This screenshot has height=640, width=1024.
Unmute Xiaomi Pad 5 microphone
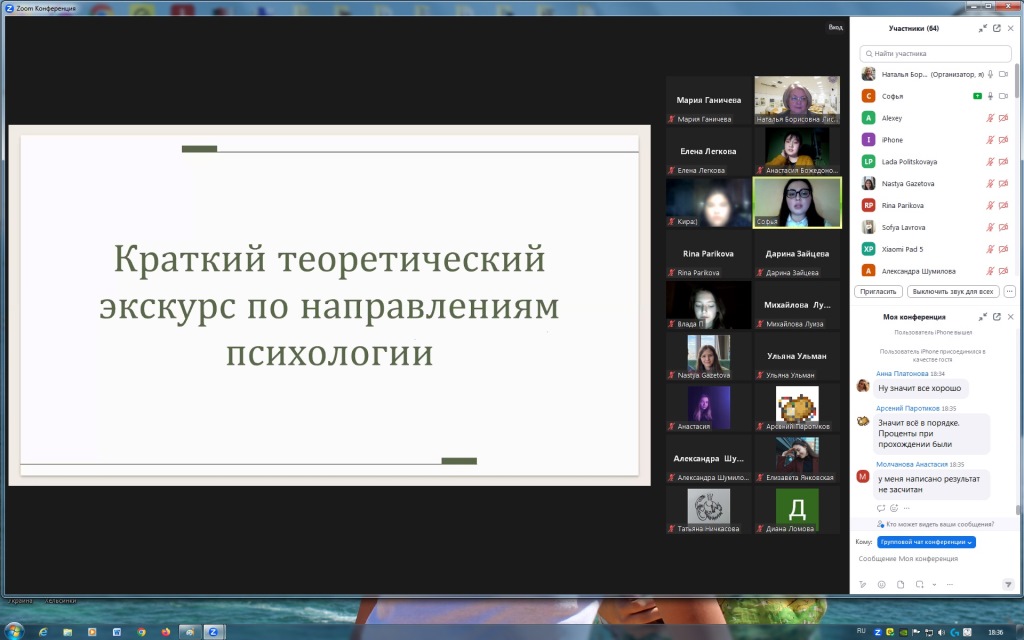(990, 249)
